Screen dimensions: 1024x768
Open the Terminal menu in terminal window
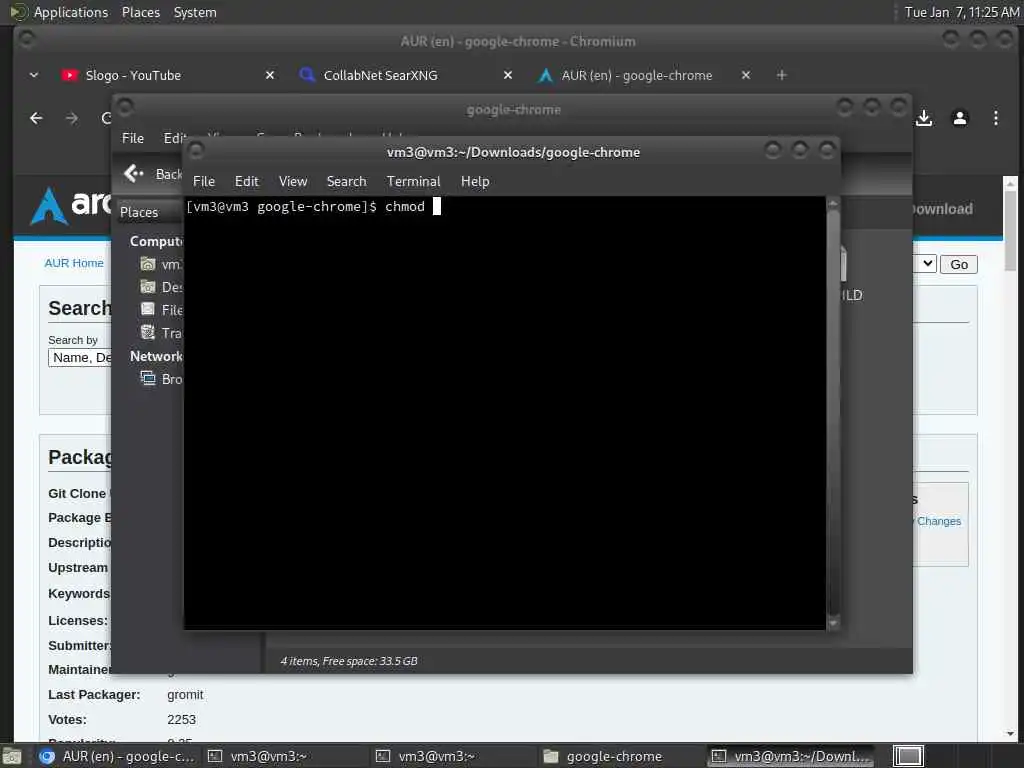pos(413,181)
